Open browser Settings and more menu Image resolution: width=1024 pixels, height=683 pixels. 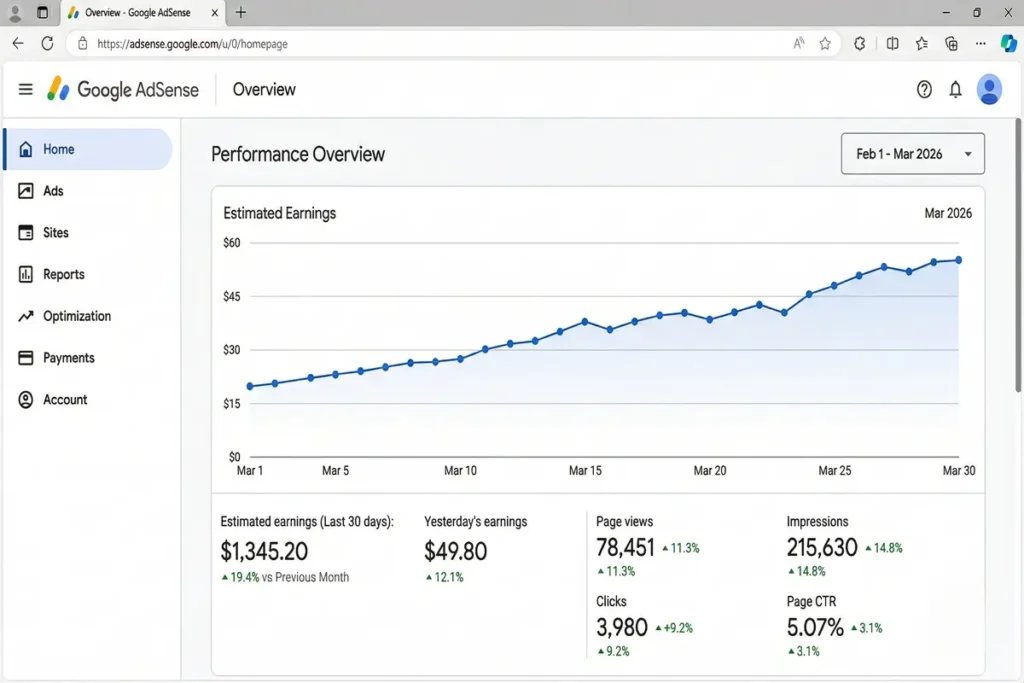pos(981,44)
